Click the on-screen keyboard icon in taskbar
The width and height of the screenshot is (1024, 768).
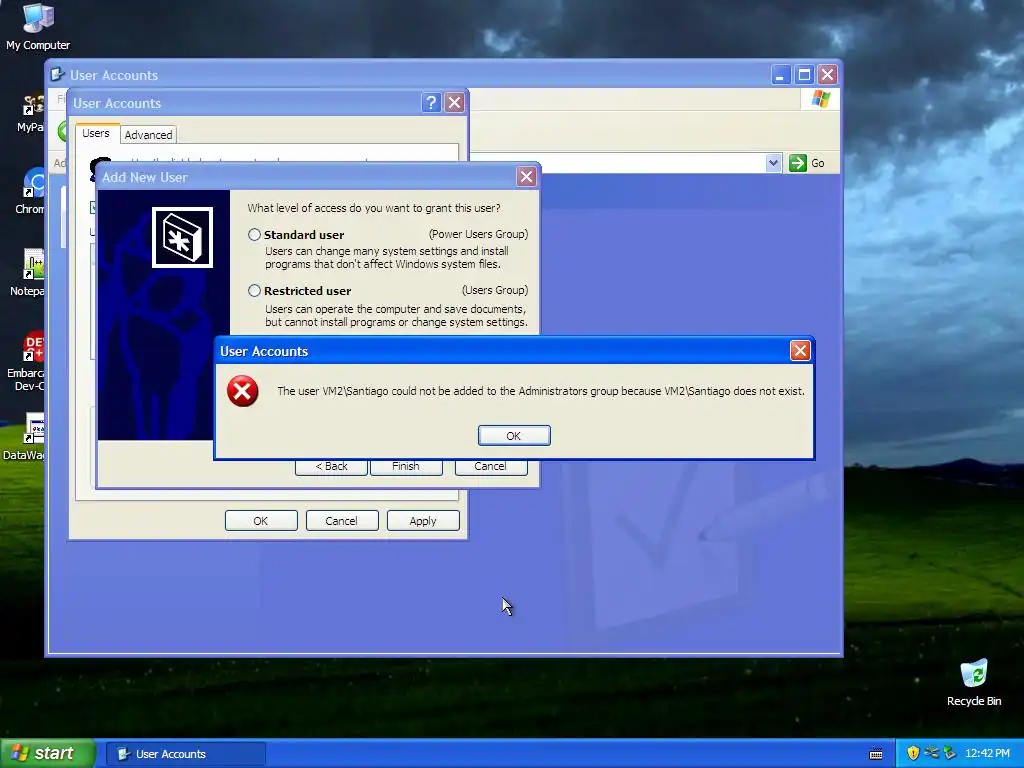coord(876,754)
